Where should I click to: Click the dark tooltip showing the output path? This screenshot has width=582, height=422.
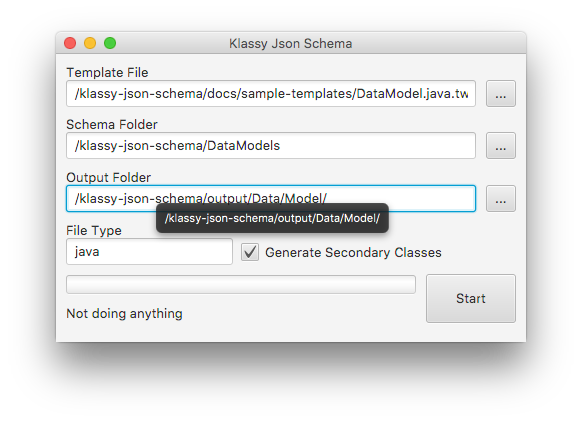272,218
